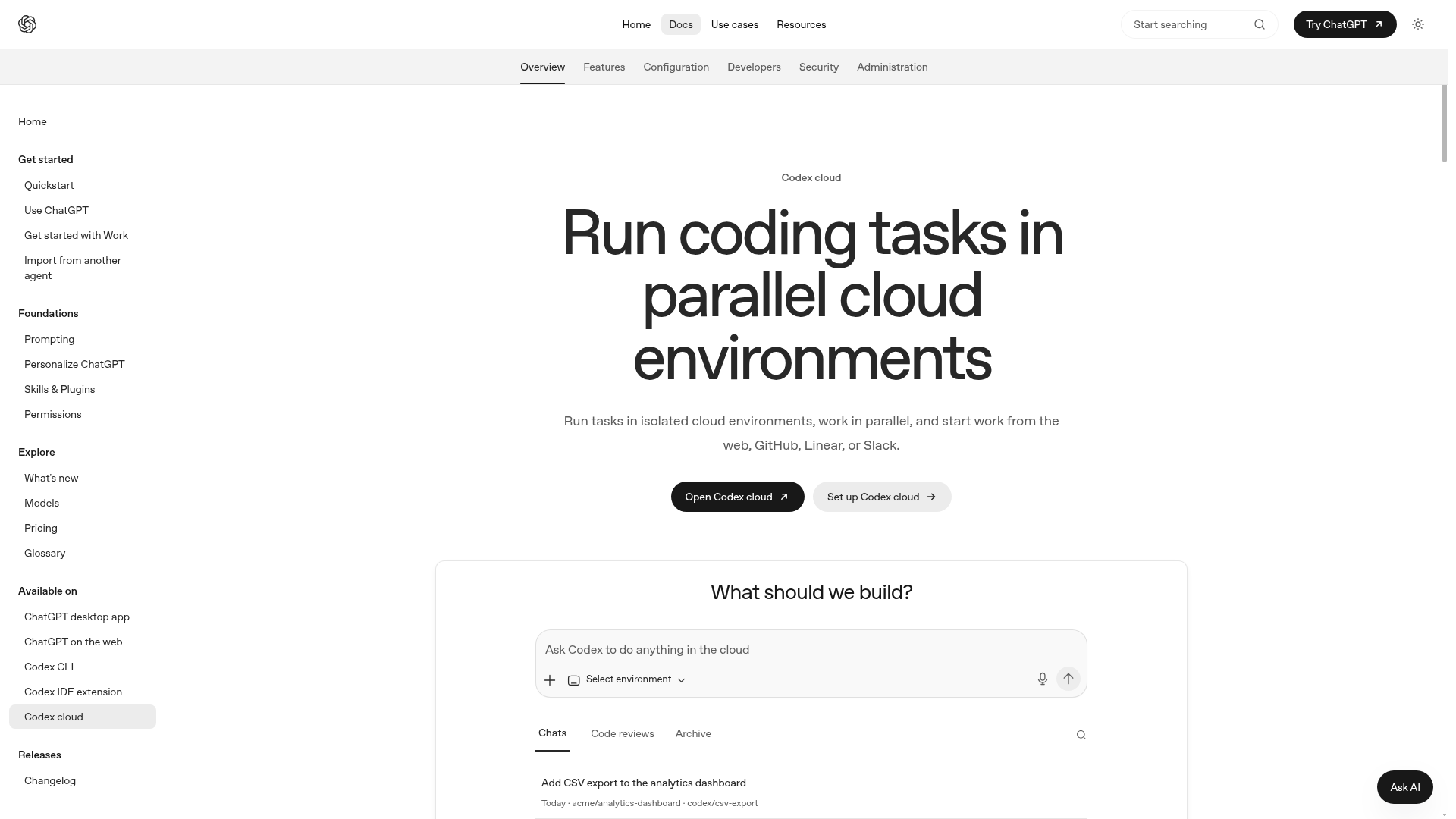Open the Ask AI button
The height and width of the screenshot is (819, 1456).
pos(1404,787)
